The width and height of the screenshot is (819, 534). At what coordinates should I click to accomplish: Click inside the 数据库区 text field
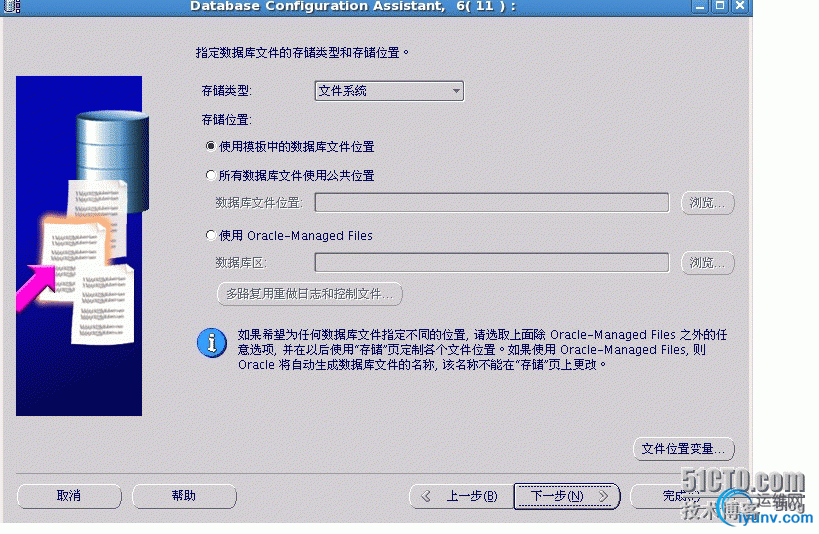point(492,262)
